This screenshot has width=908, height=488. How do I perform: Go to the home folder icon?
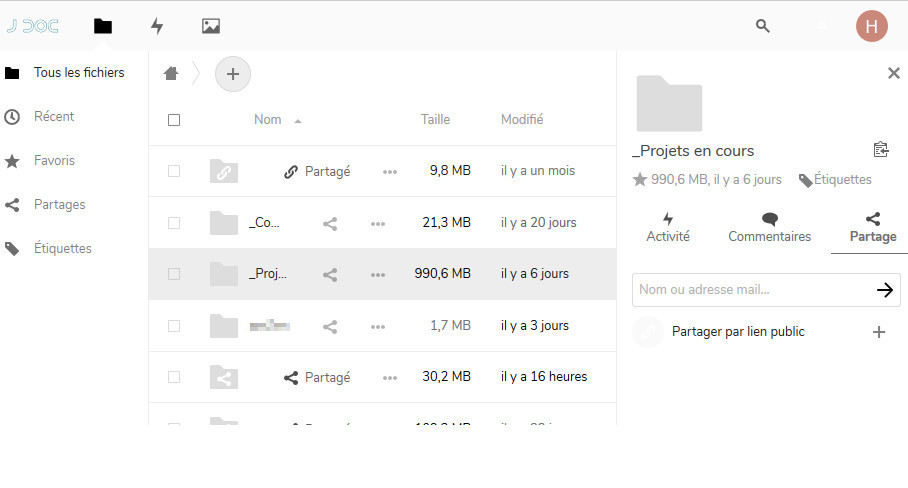(x=171, y=74)
